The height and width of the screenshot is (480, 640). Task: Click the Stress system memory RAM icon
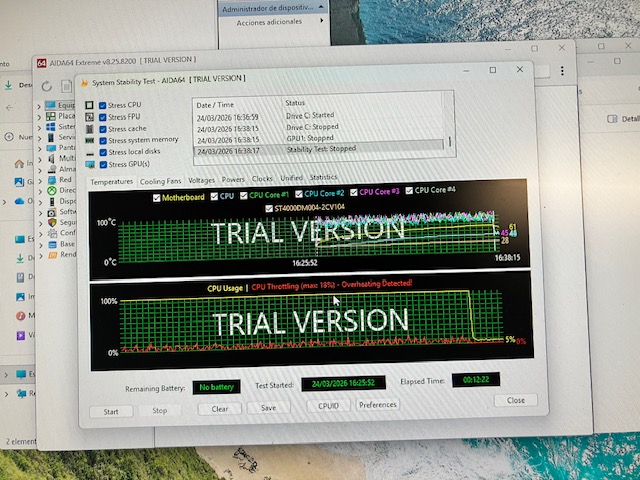click(x=89, y=141)
